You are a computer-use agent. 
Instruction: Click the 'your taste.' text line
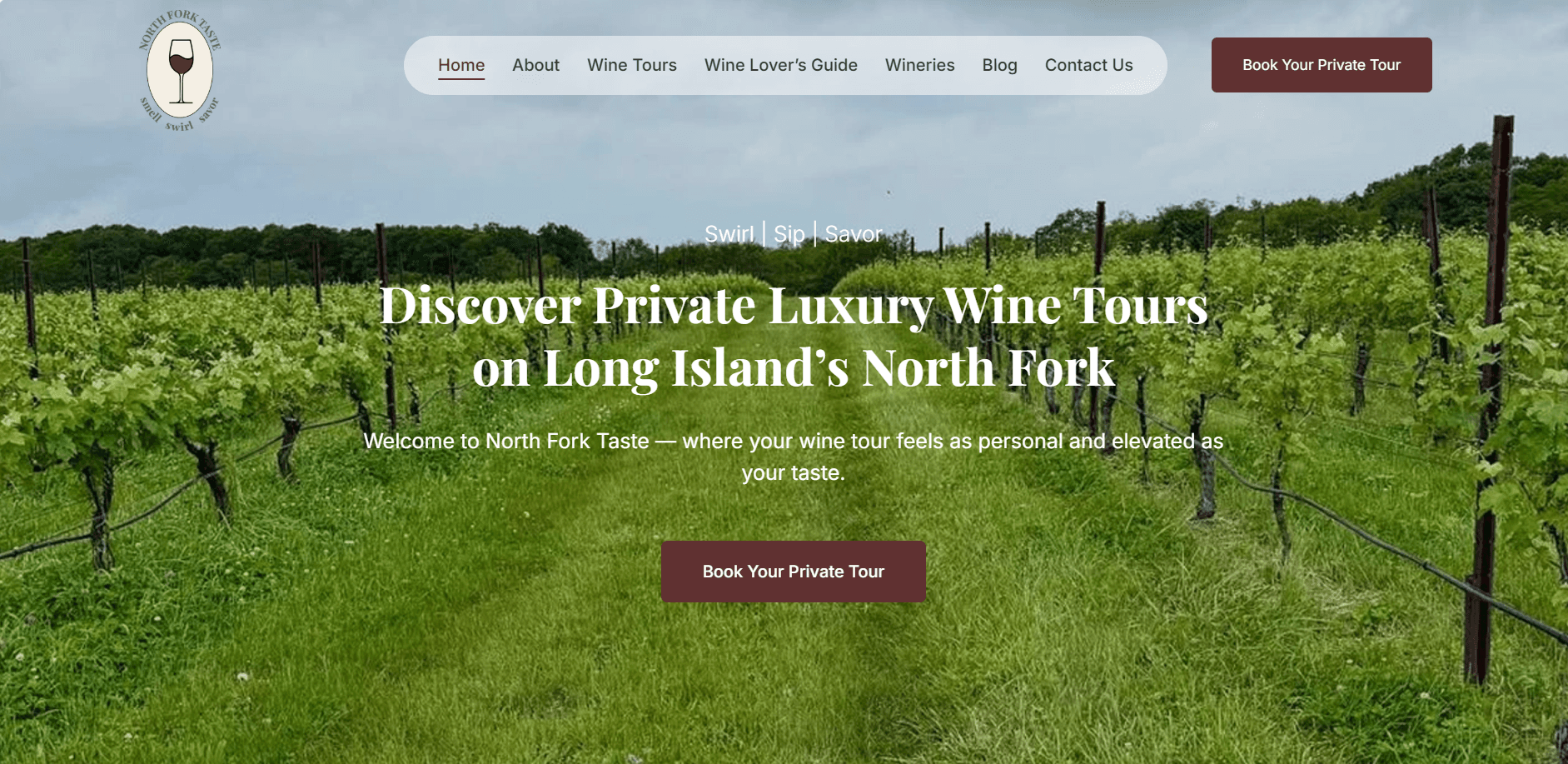[794, 473]
